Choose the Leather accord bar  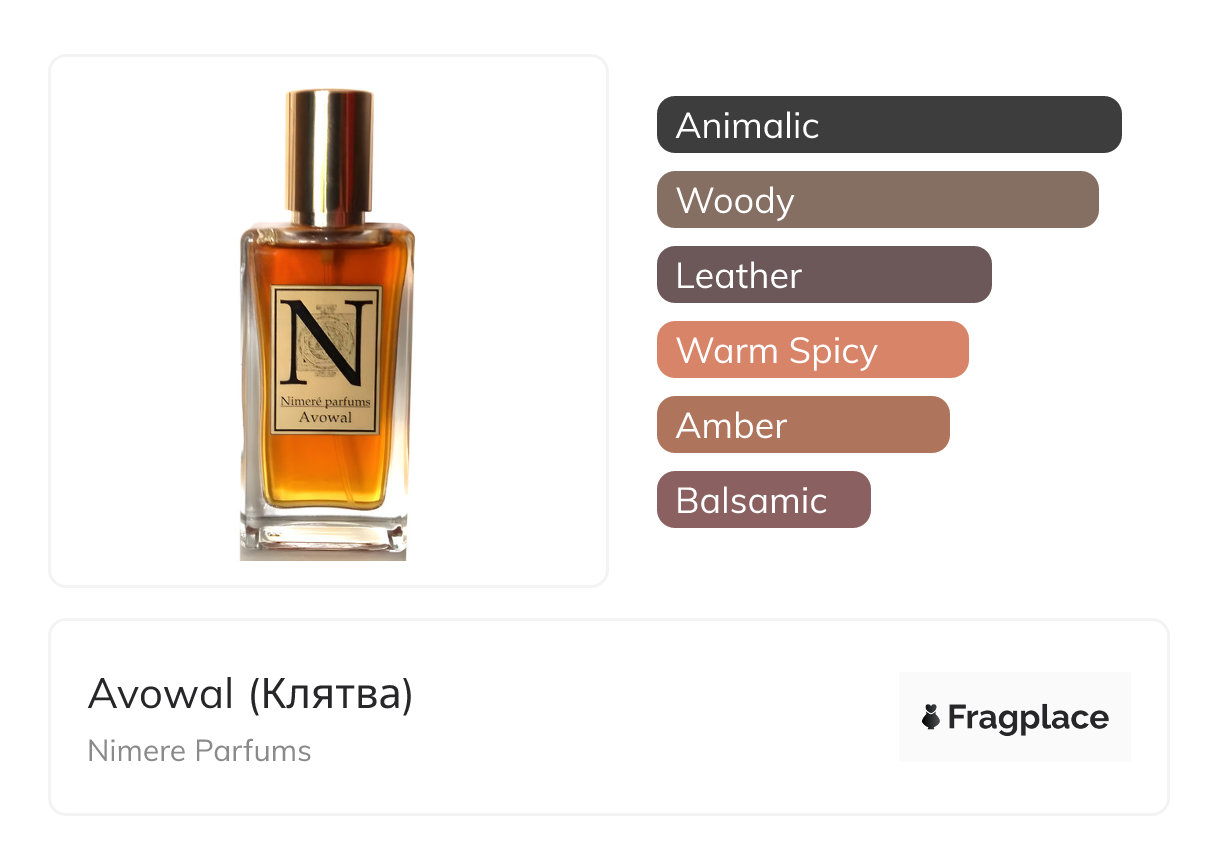point(824,275)
